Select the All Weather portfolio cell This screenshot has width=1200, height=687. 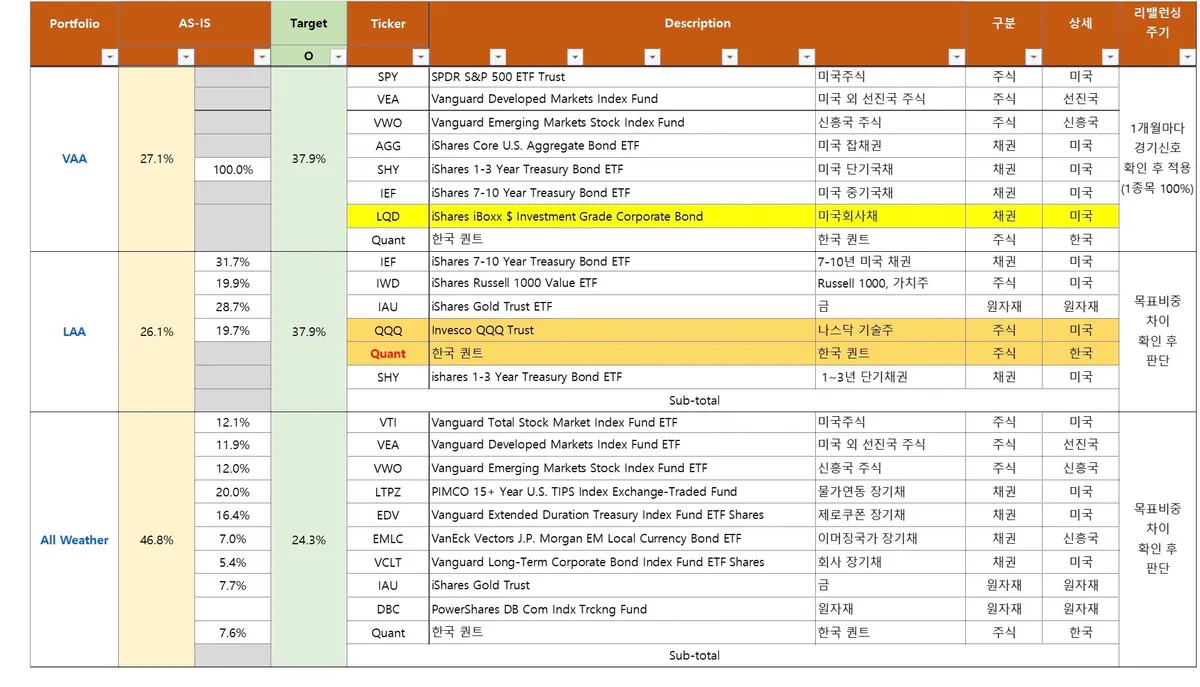tap(74, 539)
